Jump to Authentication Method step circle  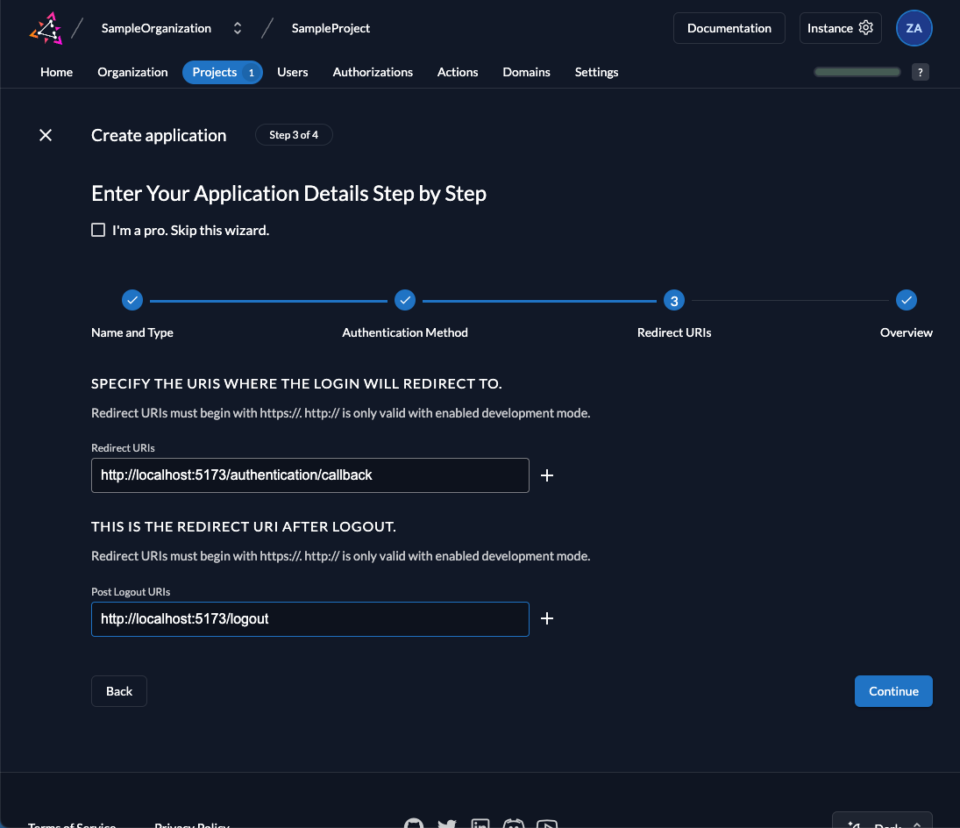point(405,300)
